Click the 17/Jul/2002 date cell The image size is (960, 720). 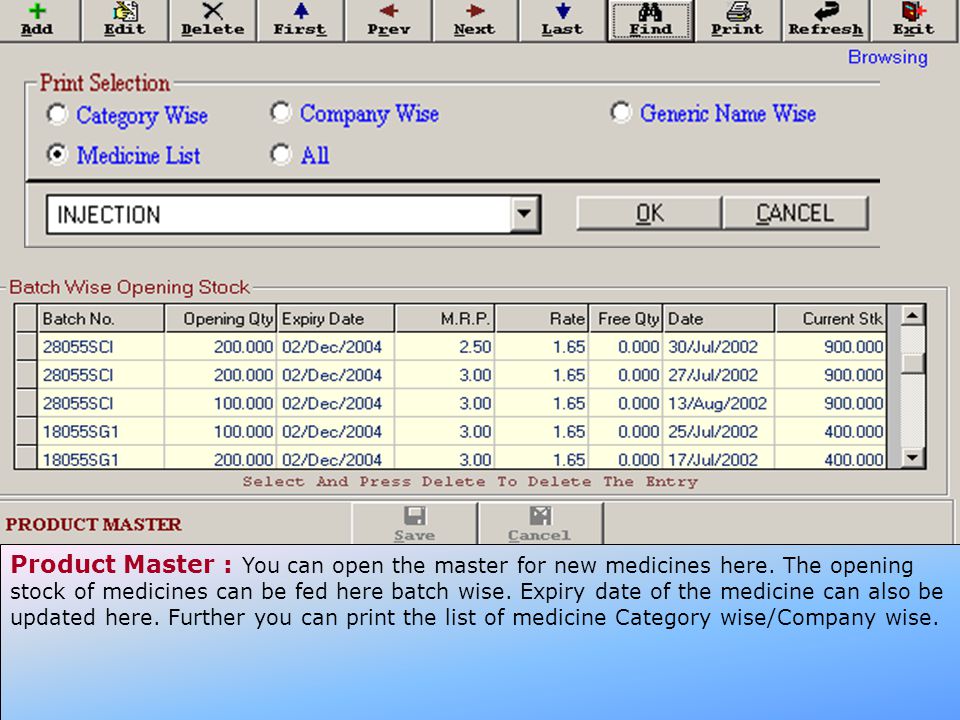pyautogui.click(x=719, y=458)
